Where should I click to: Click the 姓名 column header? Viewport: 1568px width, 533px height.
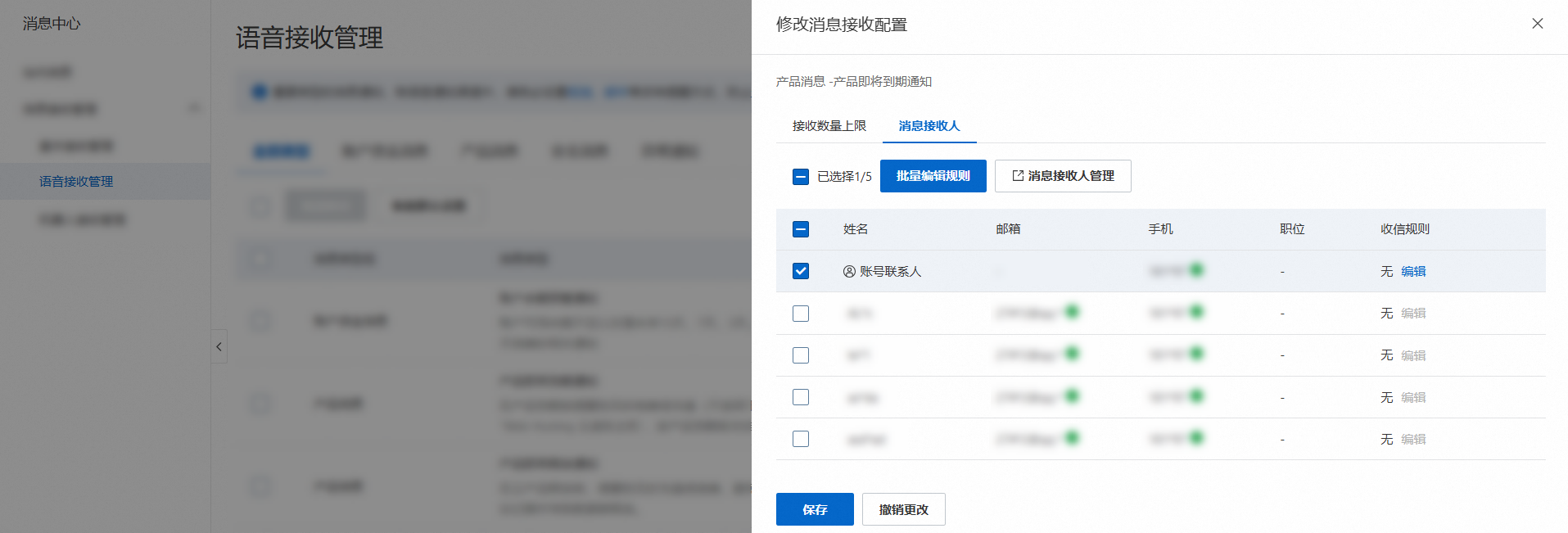(x=856, y=229)
